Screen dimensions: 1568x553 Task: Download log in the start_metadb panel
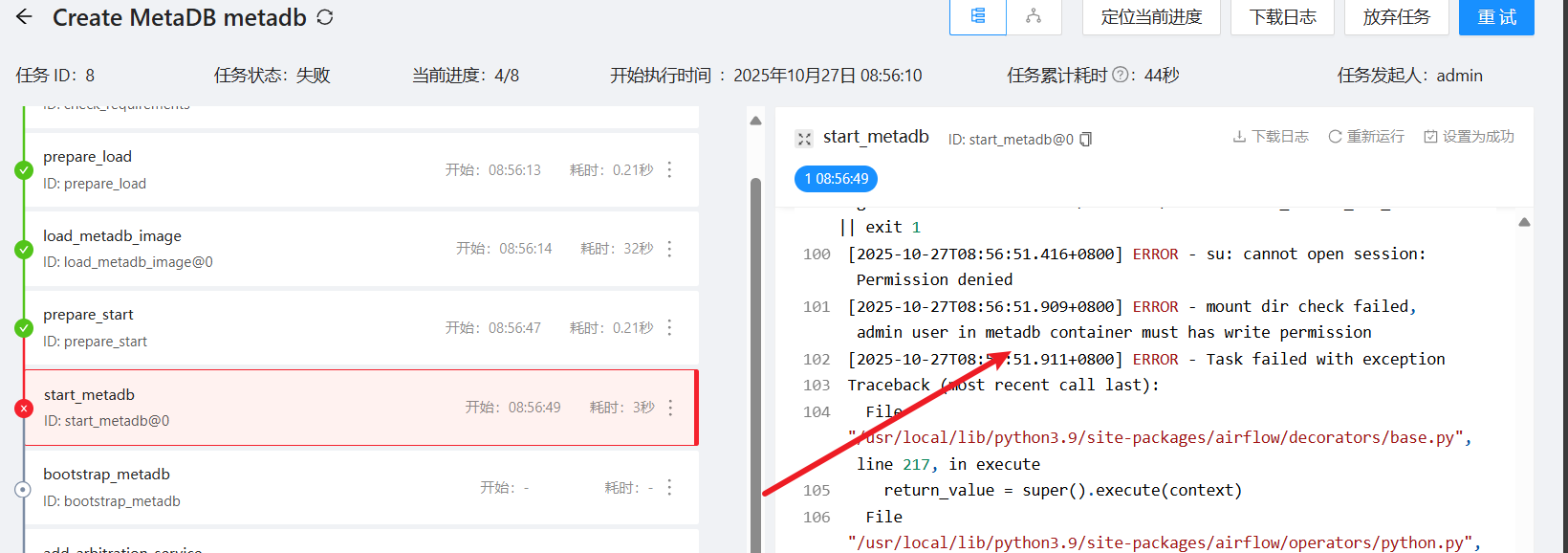pyautogui.click(x=1271, y=137)
